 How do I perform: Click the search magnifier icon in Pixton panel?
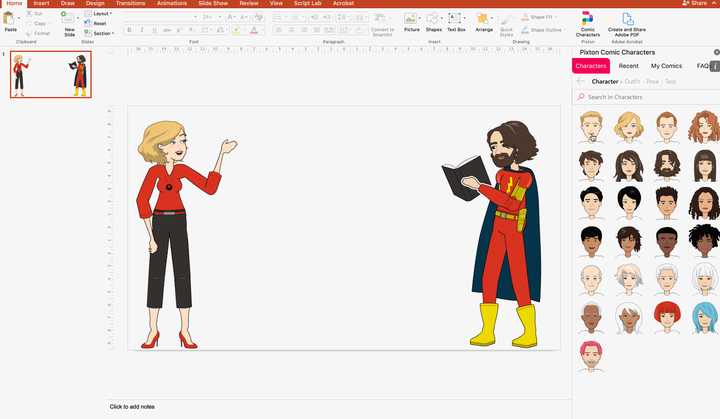(581, 97)
